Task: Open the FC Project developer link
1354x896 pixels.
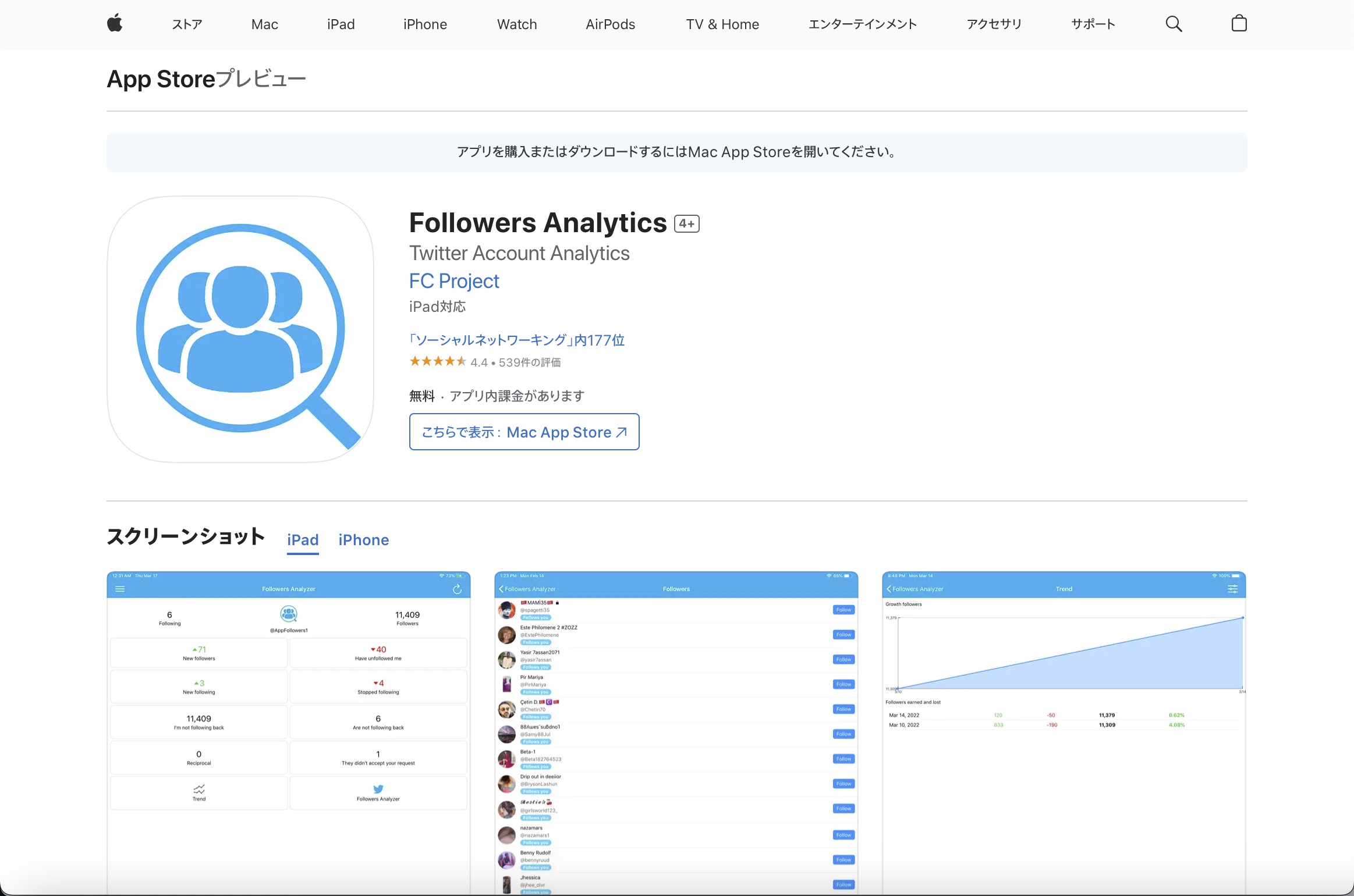Action: [x=453, y=281]
